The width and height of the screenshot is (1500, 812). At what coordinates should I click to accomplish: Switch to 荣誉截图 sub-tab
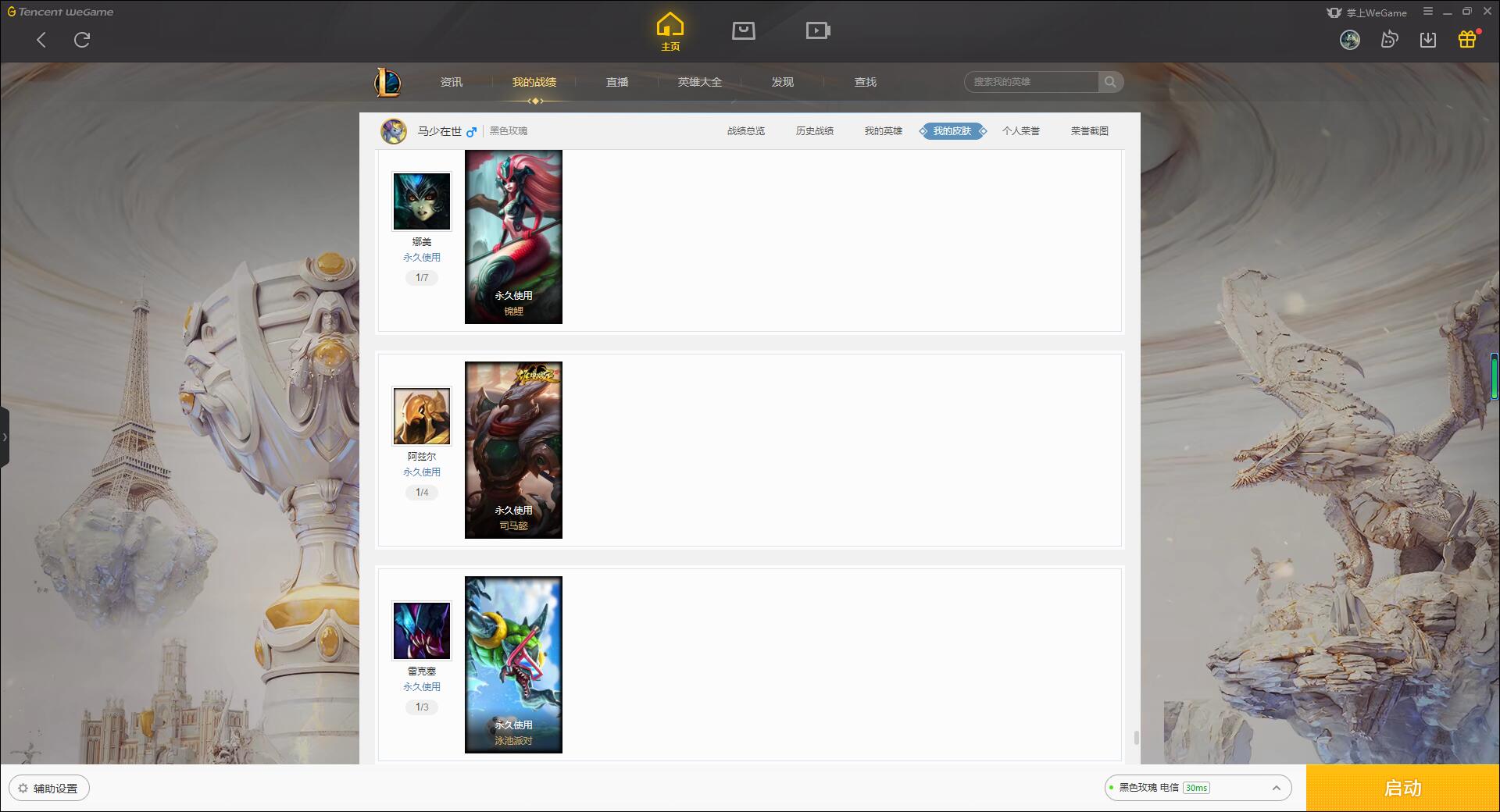coord(1090,131)
